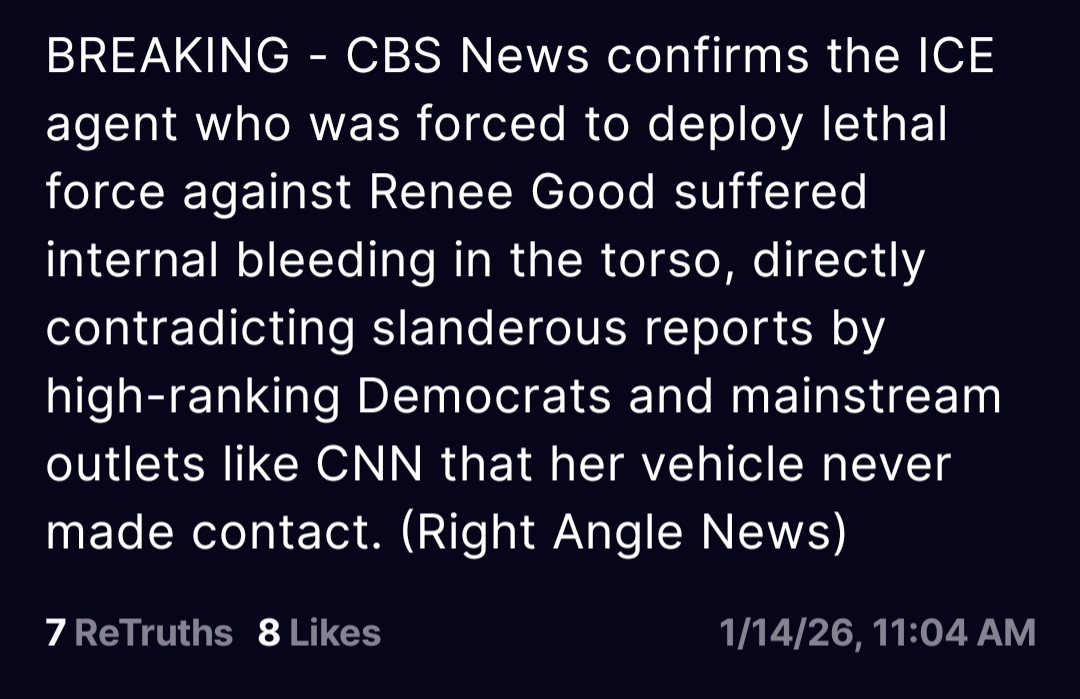
Task: Open the 7 ReTruths list
Action: tap(139, 633)
